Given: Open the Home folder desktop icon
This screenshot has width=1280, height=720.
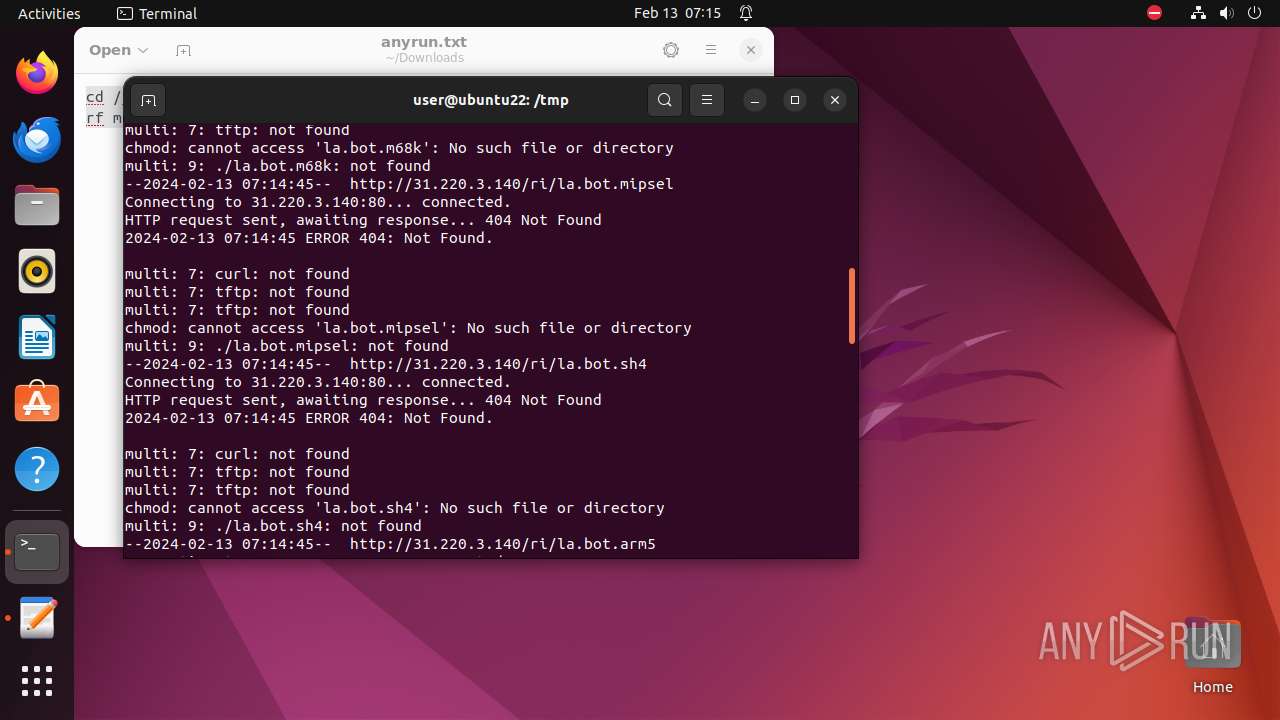Looking at the screenshot, I should 1212,655.
